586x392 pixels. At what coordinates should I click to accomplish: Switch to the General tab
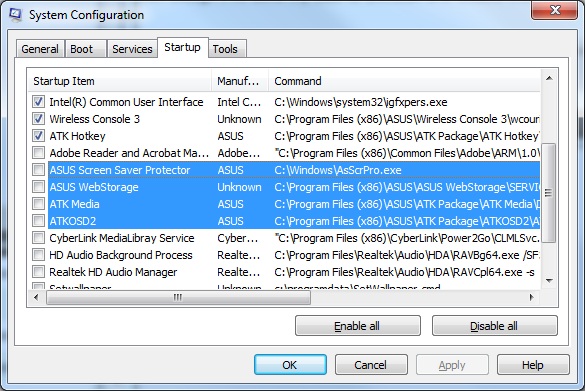click(x=40, y=49)
